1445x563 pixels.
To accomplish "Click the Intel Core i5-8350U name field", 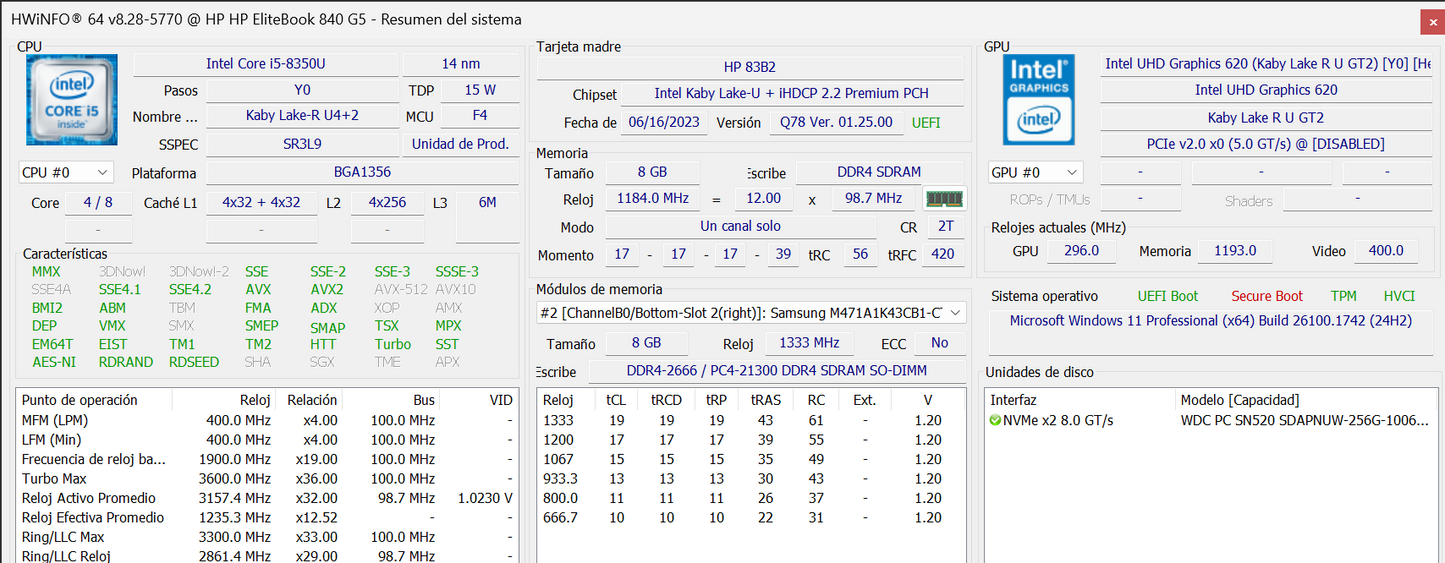I will tap(265, 64).
